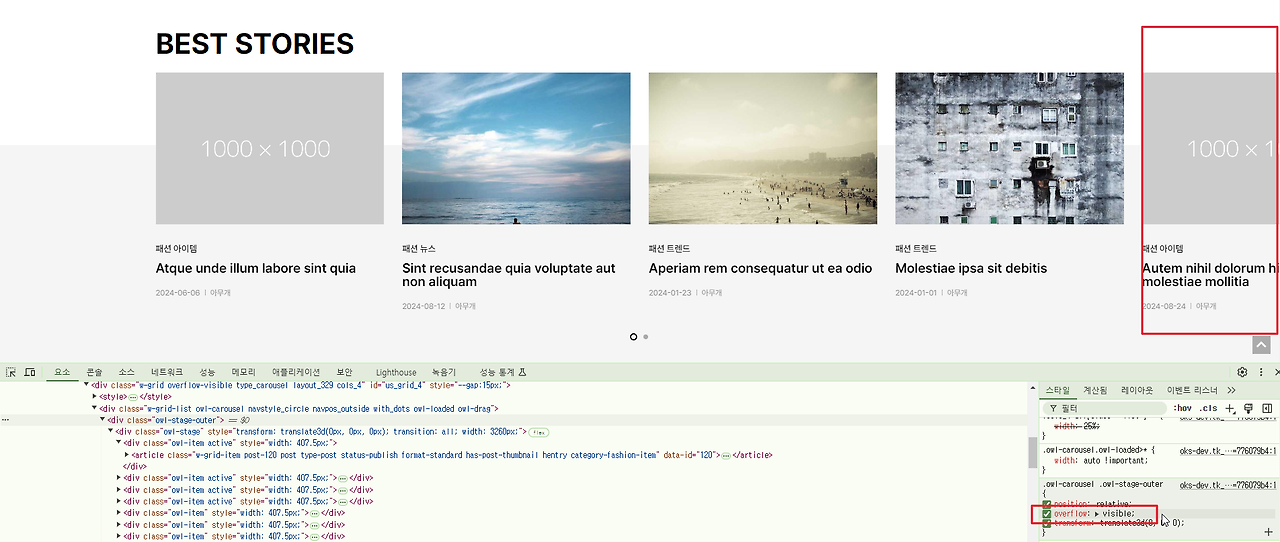Expand the style element node
Screen dimensions: 1280x542
click(x=95, y=397)
